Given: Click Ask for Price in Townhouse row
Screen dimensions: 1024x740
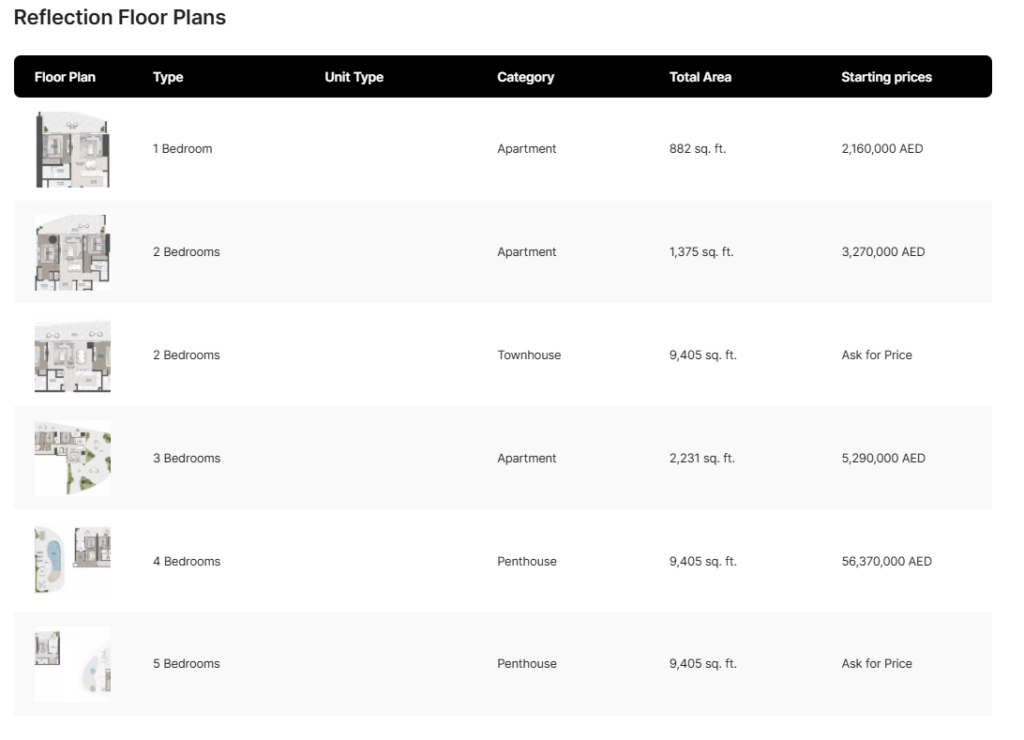Looking at the screenshot, I should pos(876,355).
